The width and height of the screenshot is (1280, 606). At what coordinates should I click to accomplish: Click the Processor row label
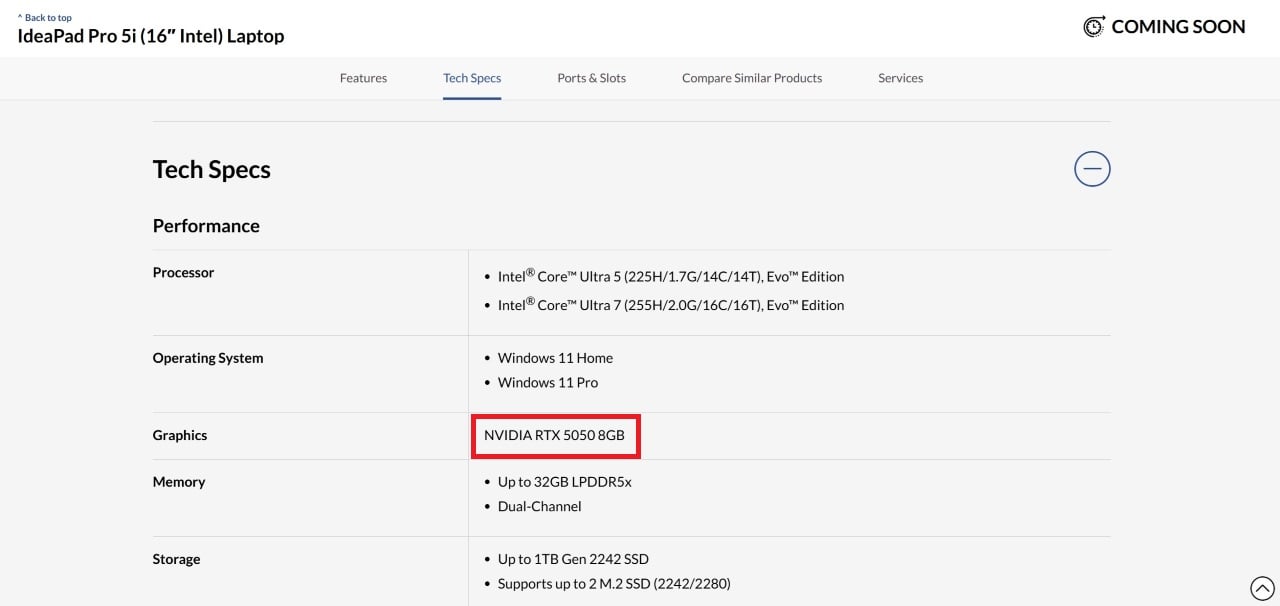pos(183,272)
